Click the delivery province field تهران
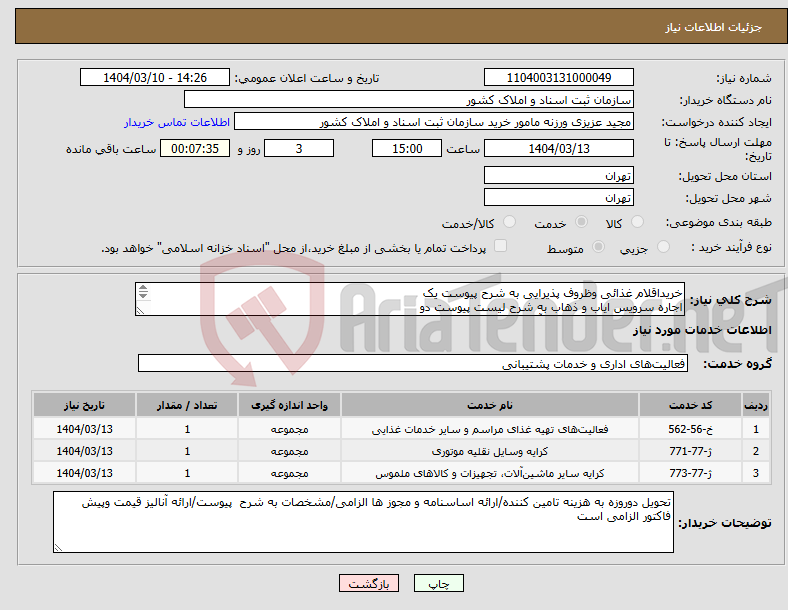The width and height of the screenshot is (788, 610). coord(558,175)
